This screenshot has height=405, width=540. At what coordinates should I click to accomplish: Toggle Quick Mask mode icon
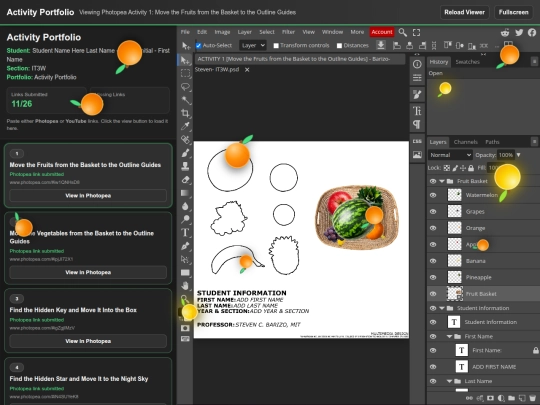pos(185,328)
